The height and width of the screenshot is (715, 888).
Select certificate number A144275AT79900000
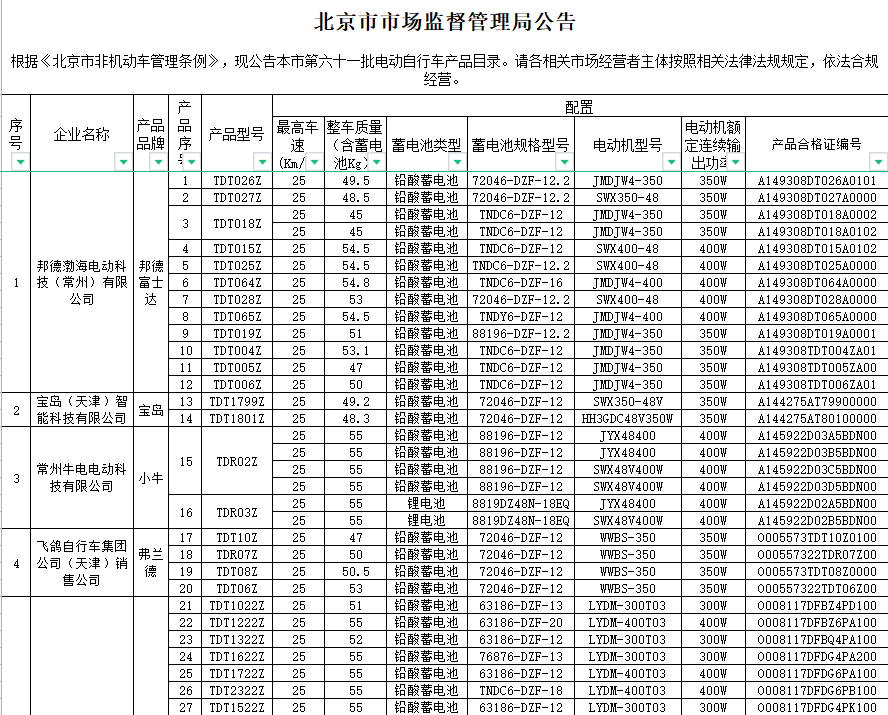point(817,401)
